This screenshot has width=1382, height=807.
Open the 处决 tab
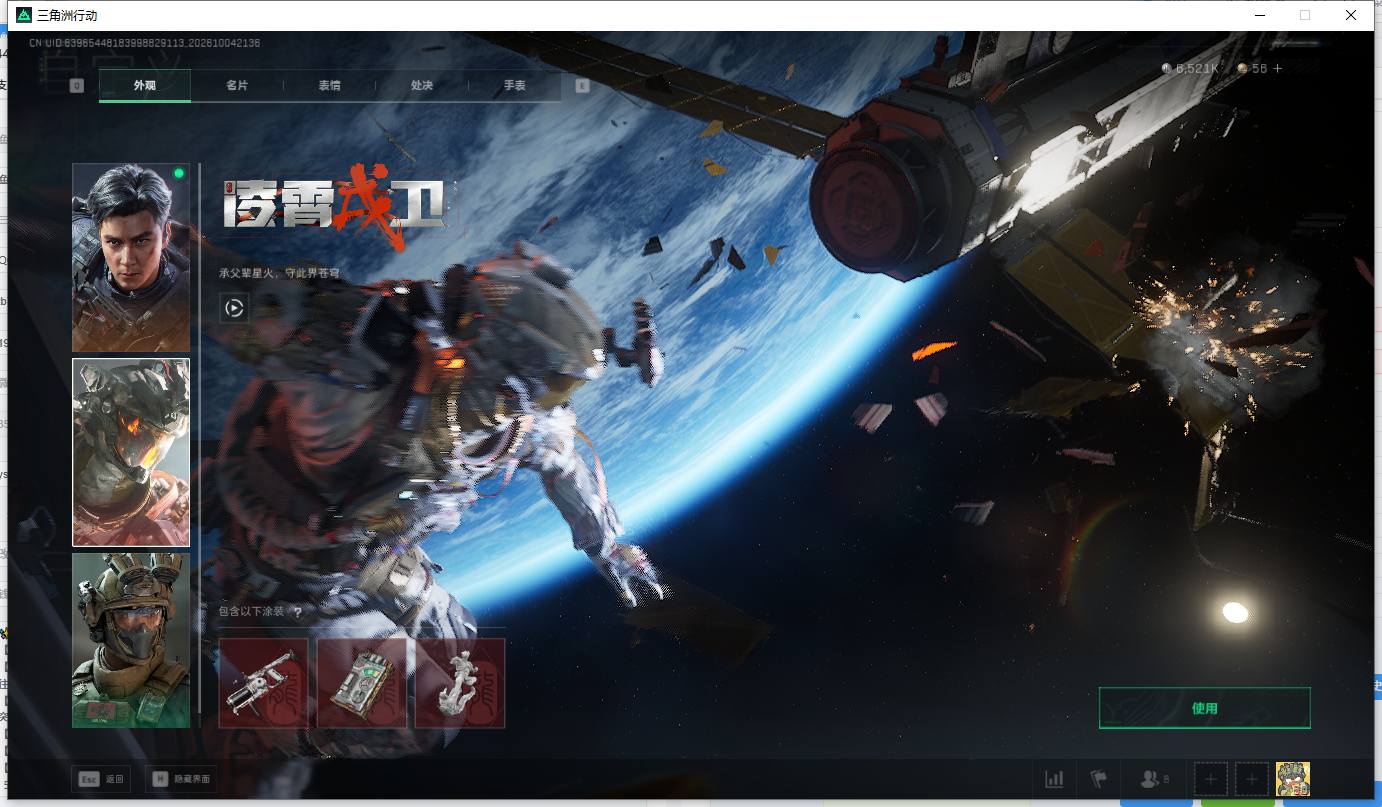click(x=422, y=86)
